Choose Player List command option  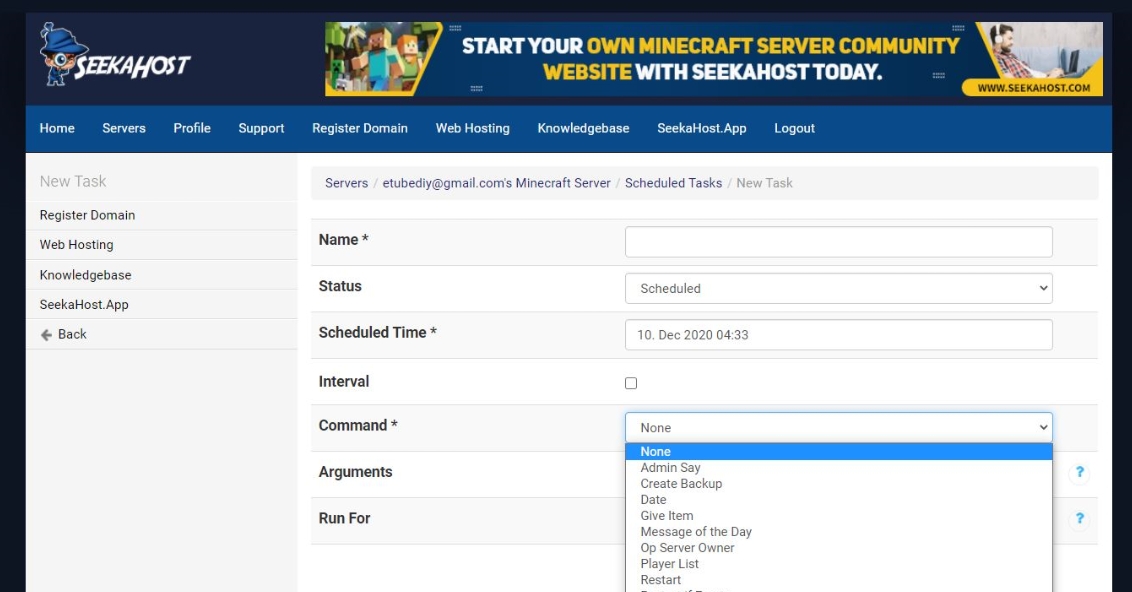pyautogui.click(x=838, y=564)
